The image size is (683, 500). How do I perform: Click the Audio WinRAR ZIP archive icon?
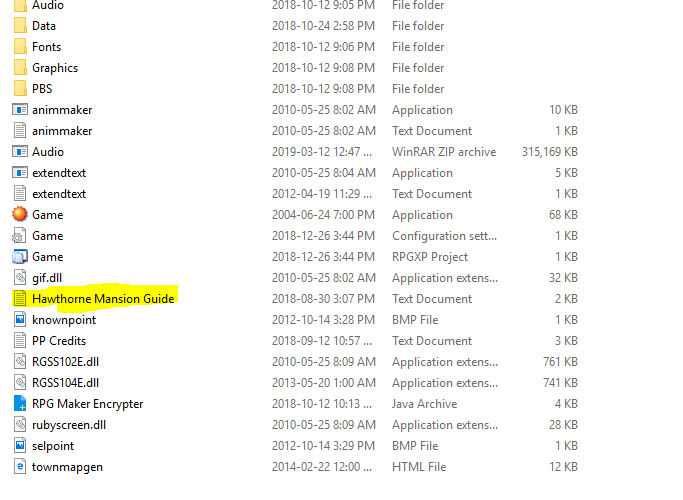pos(20,152)
